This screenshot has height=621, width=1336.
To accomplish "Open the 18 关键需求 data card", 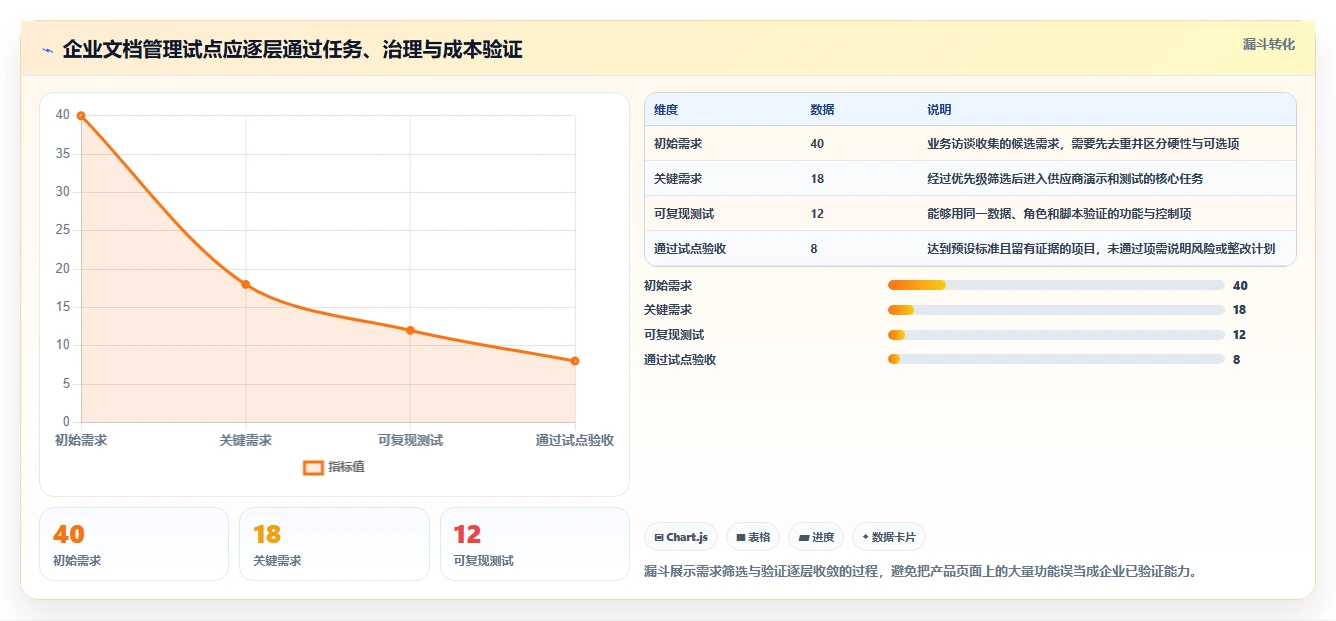I will 334,544.
